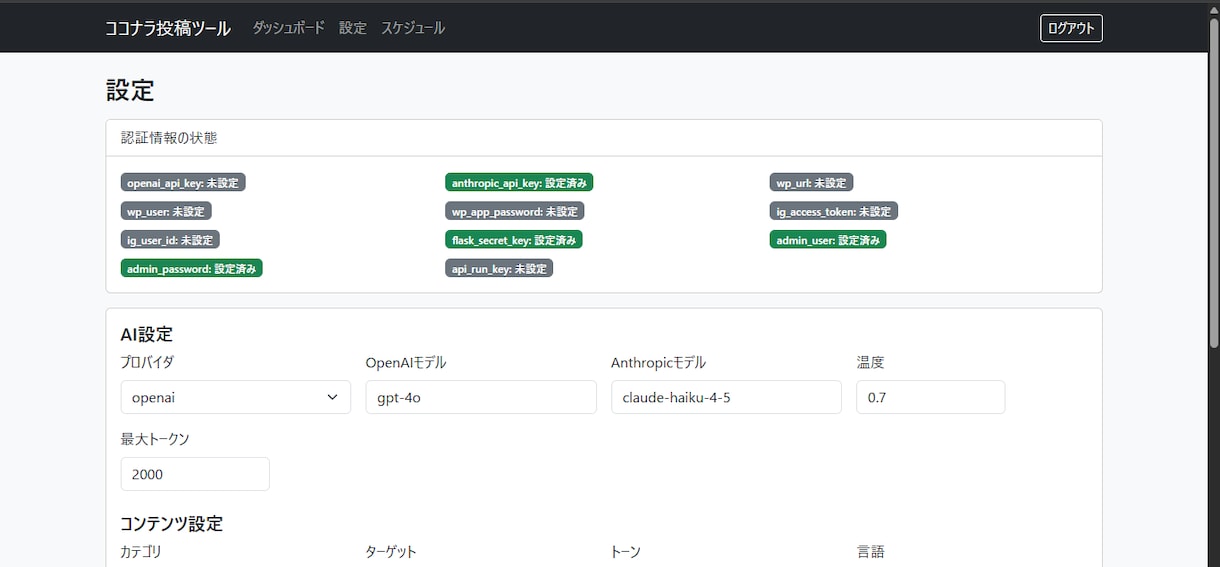Viewport: 1220px width, 567px height.
Task: Open the 設定 nav link
Action: [353, 28]
